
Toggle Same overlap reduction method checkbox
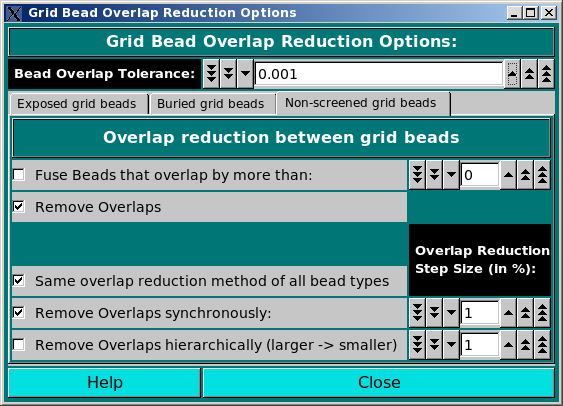click(19, 281)
